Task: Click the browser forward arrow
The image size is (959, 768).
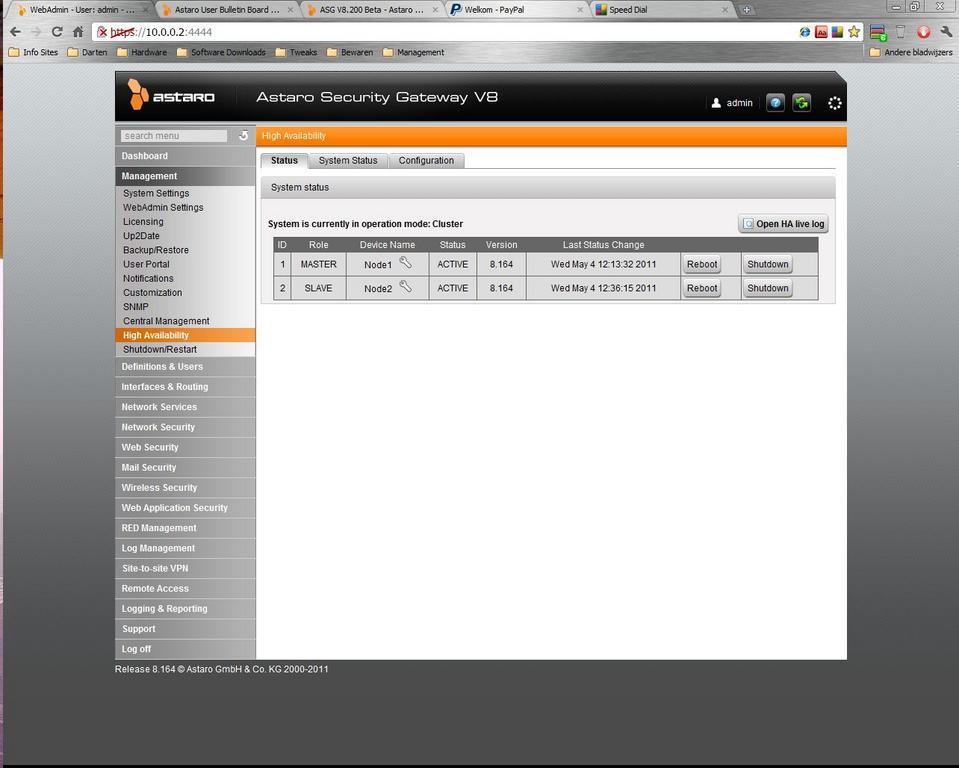Action: pos(36,32)
